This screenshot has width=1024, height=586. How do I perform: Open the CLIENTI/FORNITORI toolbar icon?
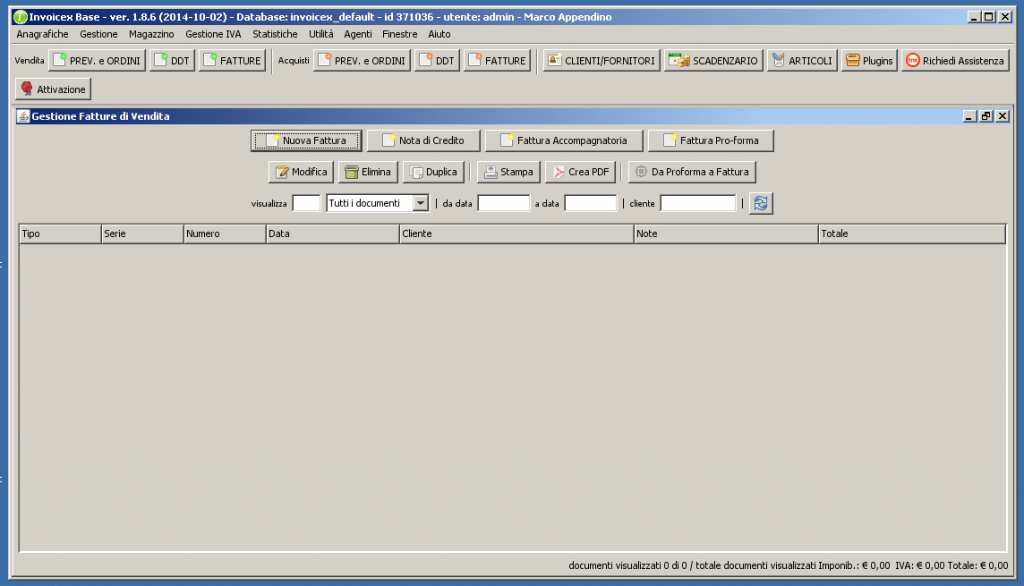tap(598, 59)
